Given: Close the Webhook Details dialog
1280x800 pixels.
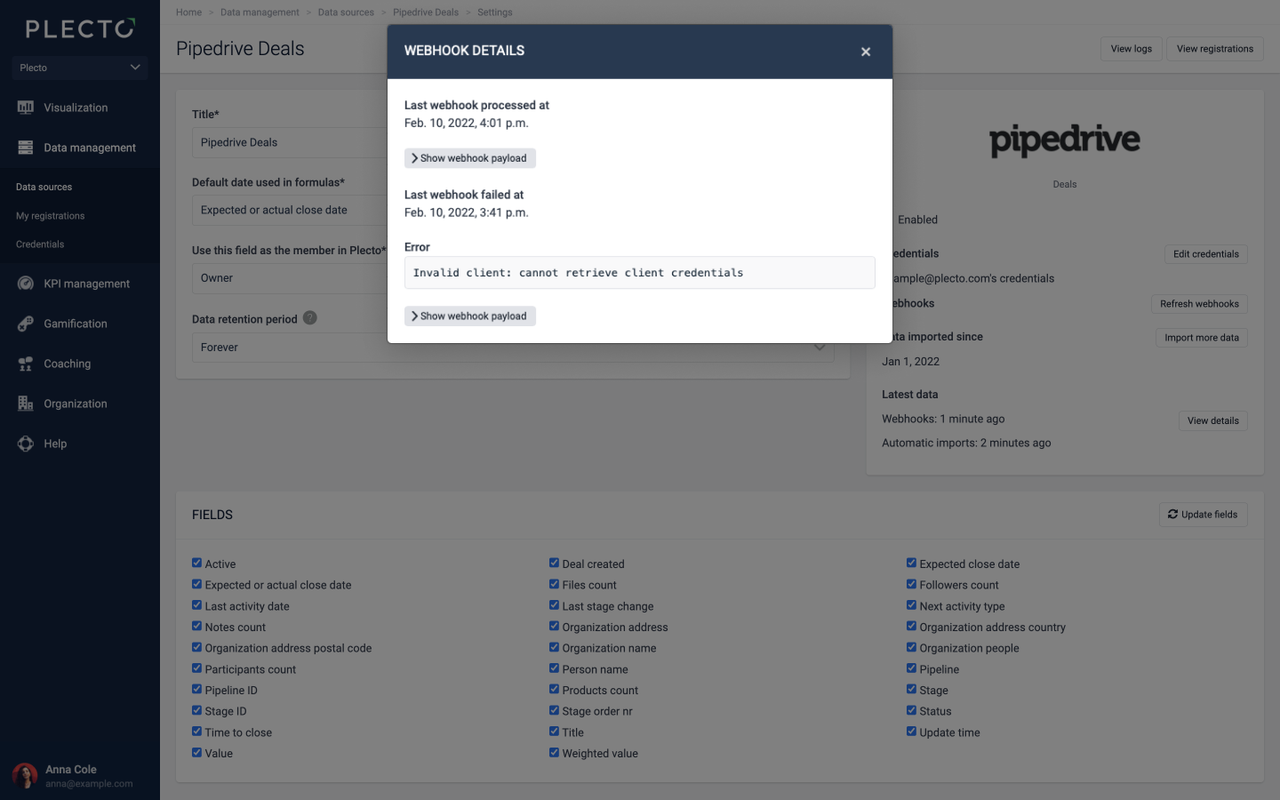Looking at the screenshot, I should (866, 52).
